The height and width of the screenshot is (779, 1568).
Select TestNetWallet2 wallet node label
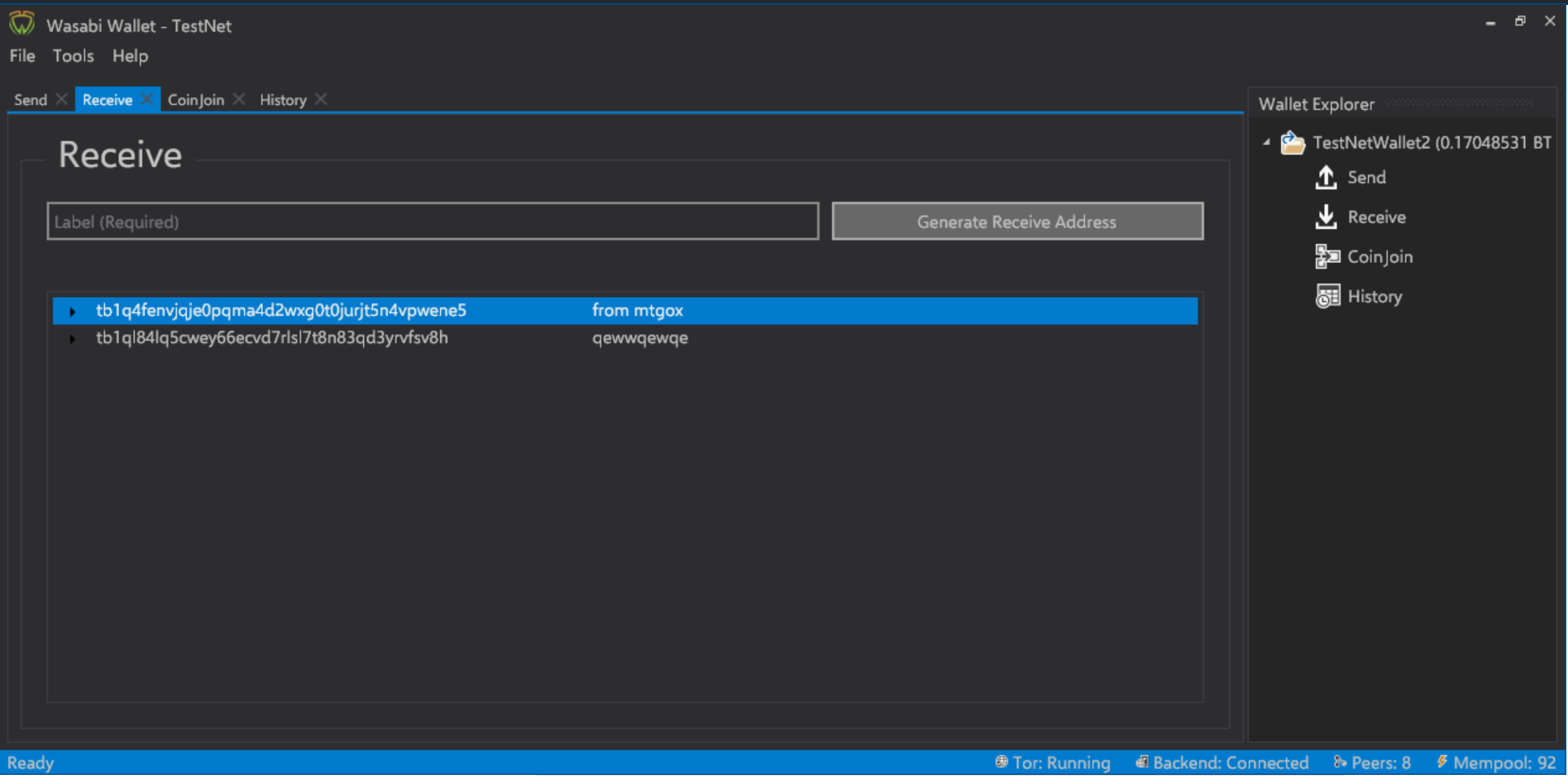(1432, 142)
